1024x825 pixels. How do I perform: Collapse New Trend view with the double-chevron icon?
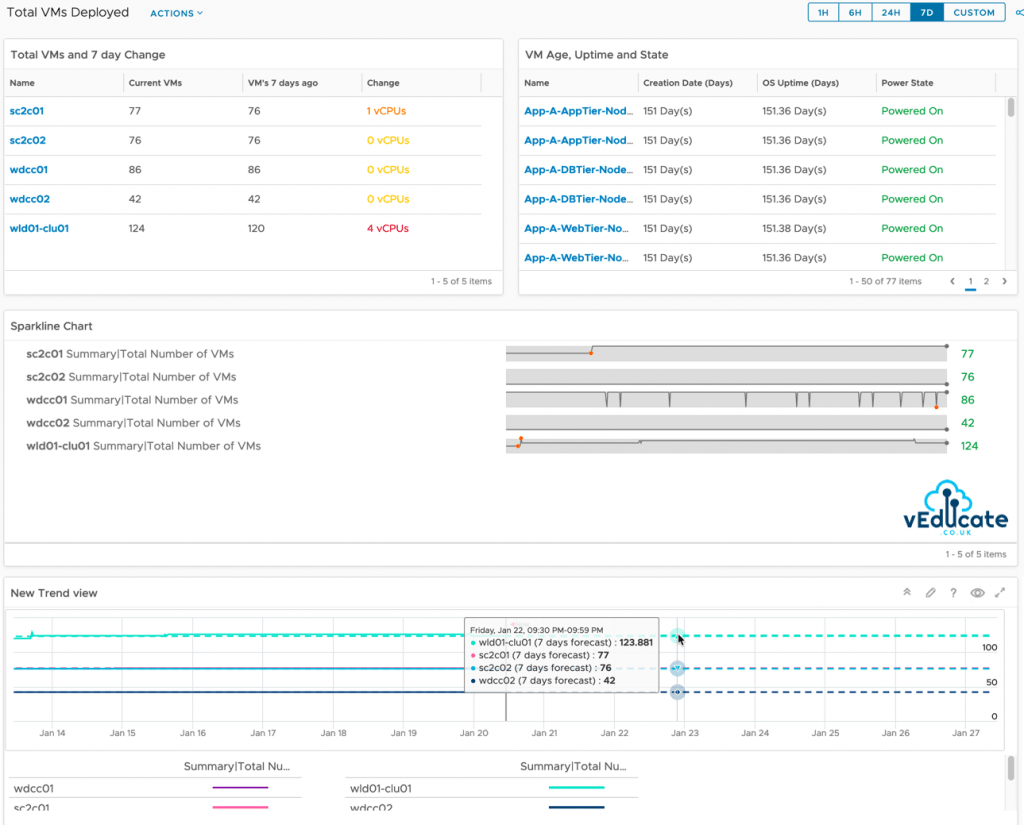[907, 592]
